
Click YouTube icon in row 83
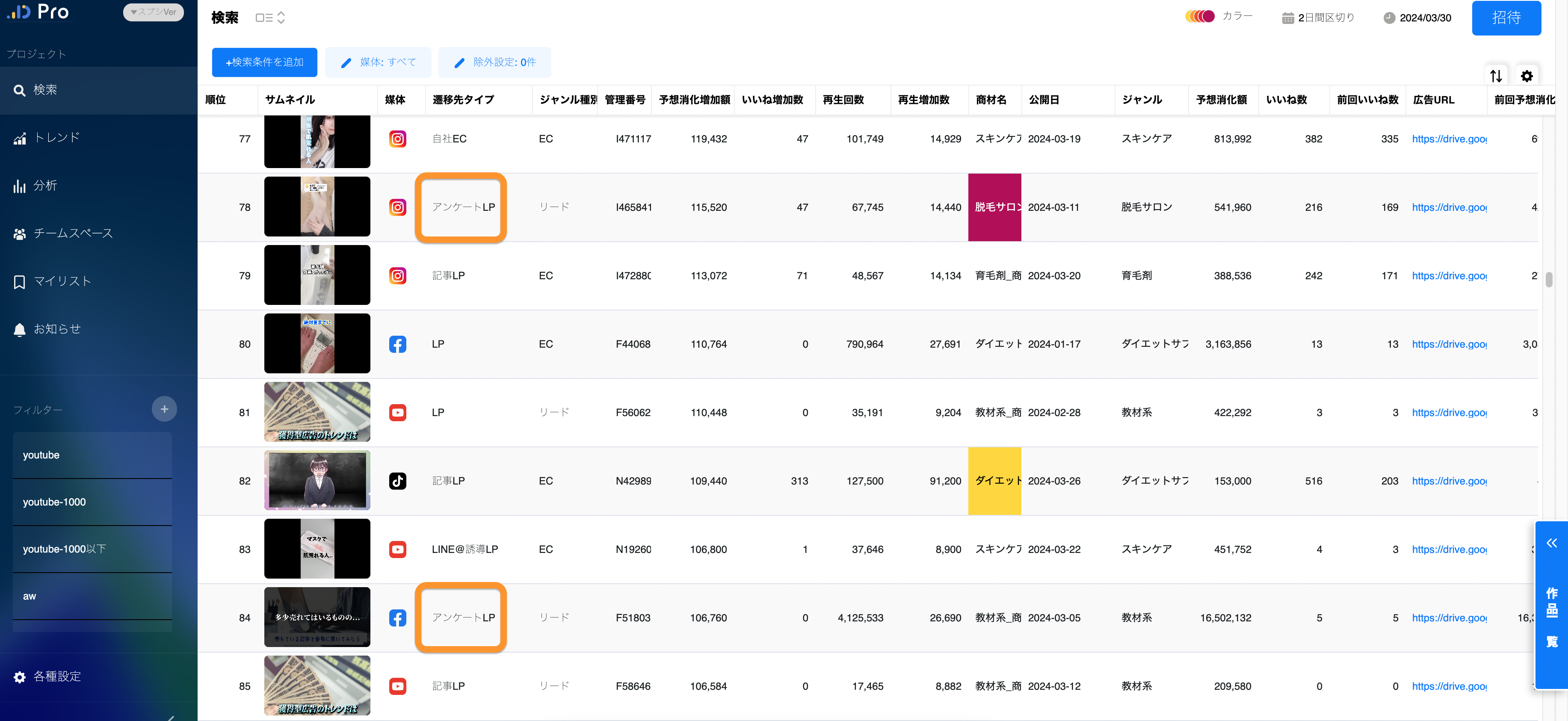click(397, 550)
